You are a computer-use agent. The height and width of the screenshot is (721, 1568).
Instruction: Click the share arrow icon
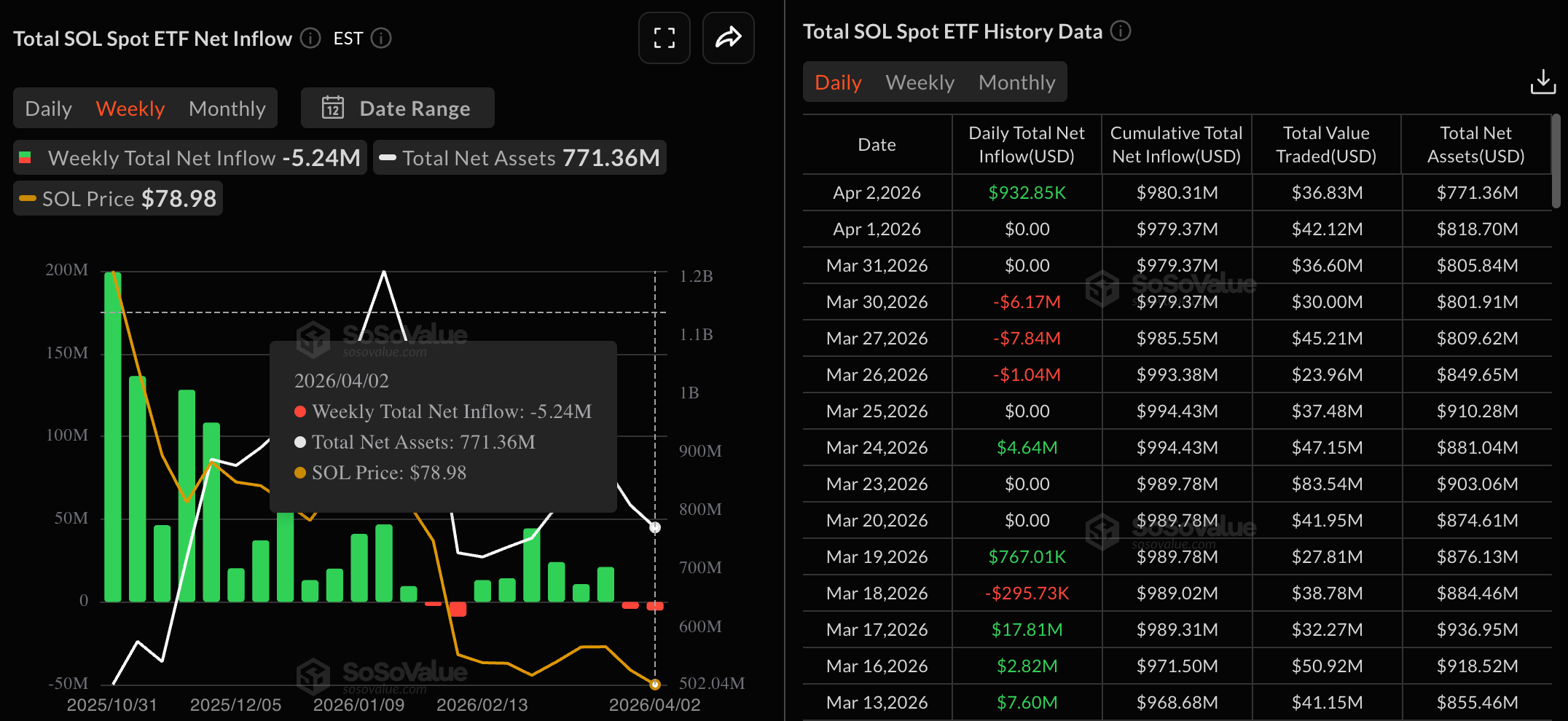[x=728, y=38]
